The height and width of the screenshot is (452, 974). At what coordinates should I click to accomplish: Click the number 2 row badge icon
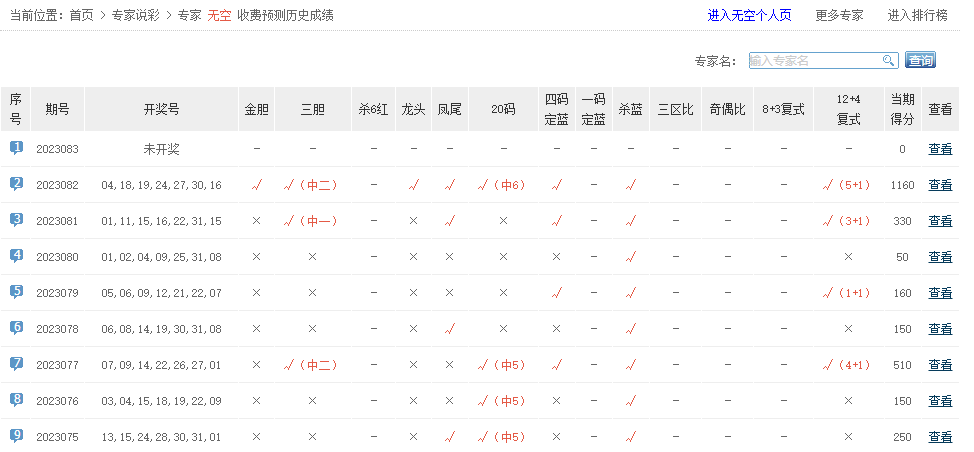(x=16, y=184)
